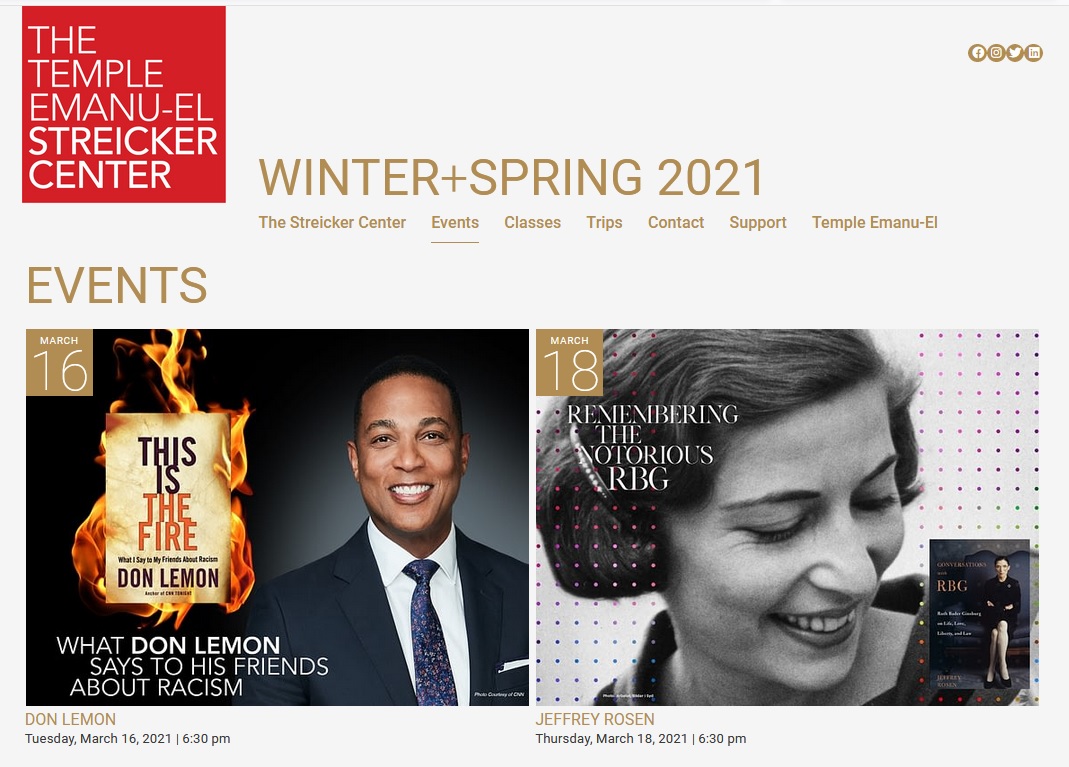Screen dimensions: 1069x767
Task: Open the Instagram social icon
Action: click(996, 52)
